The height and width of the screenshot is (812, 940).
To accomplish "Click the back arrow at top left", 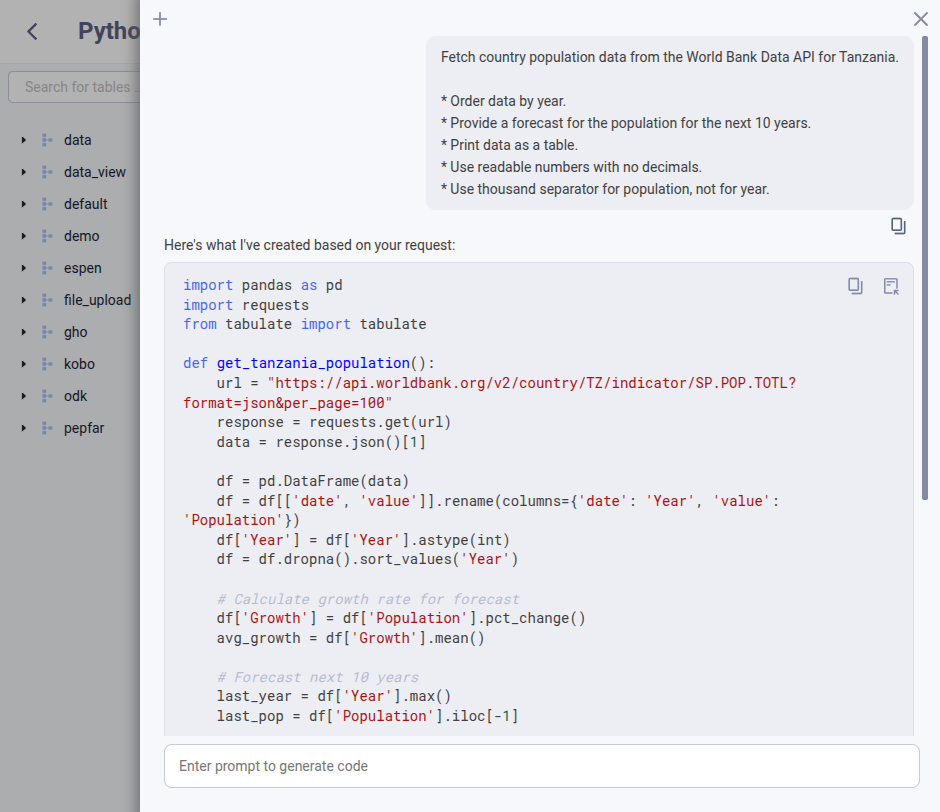I will pos(30,31).
